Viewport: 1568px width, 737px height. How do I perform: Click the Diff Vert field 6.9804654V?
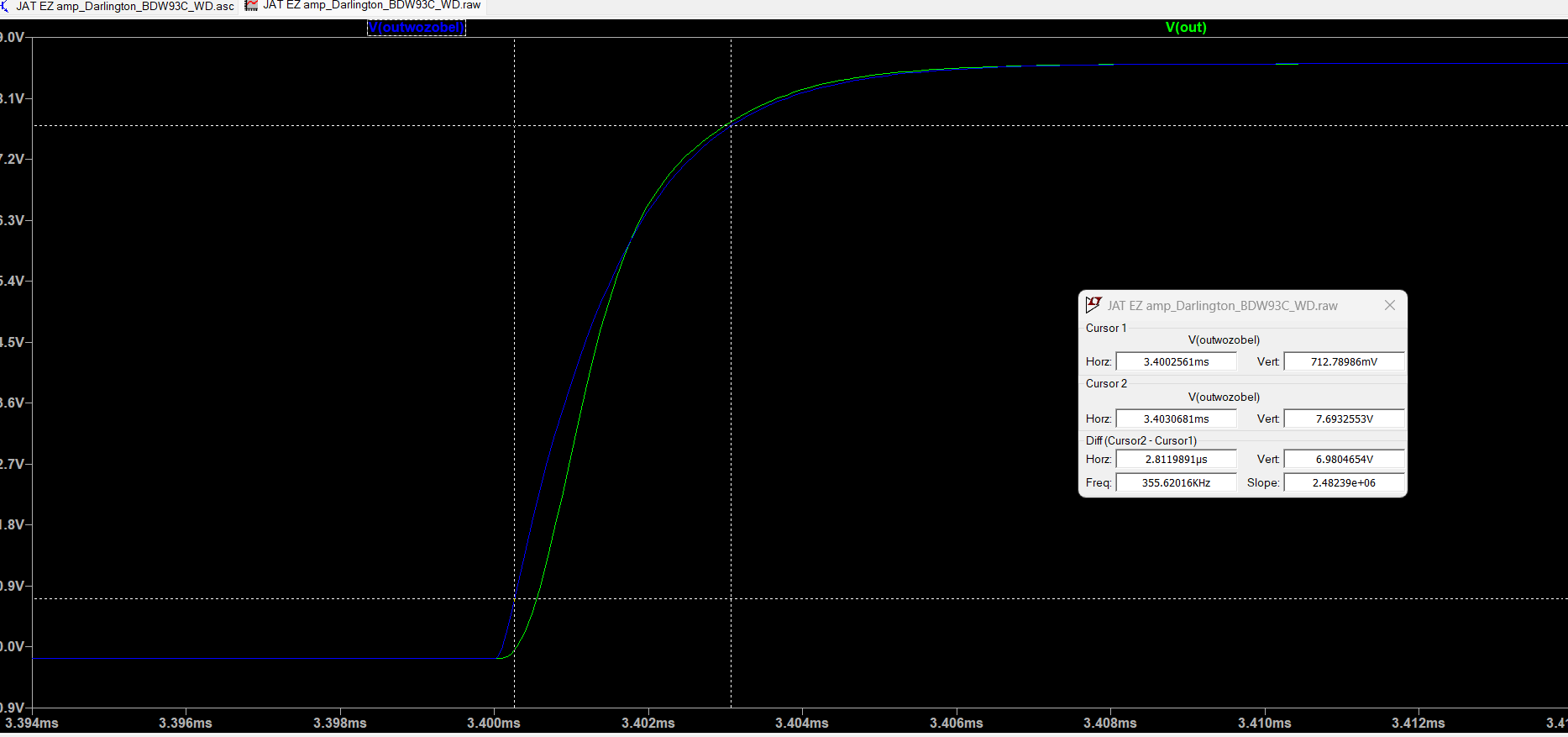(1344, 459)
